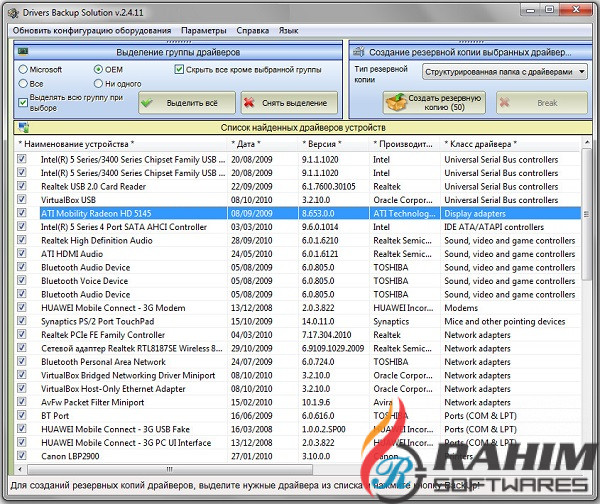Sort by Производитель column header
The height and width of the screenshot is (504, 600).
pyautogui.click(x=403, y=144)
